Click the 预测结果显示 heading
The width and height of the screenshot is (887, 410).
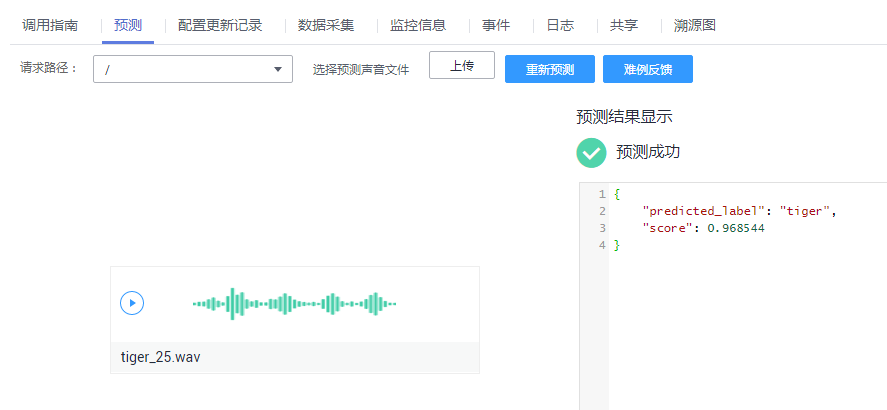click(624, 117)
